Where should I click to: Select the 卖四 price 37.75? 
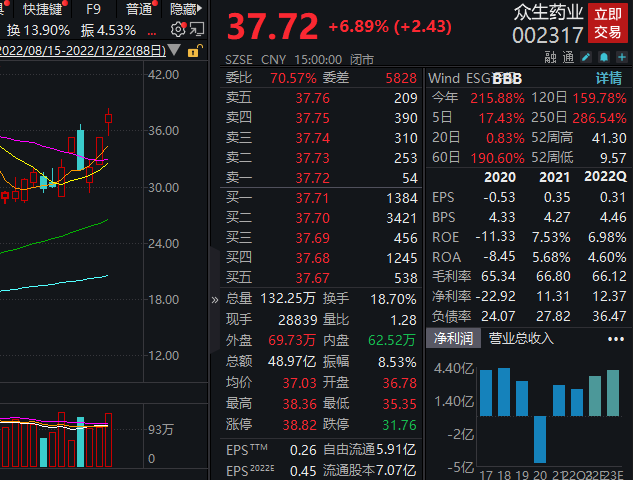[312, 118]
